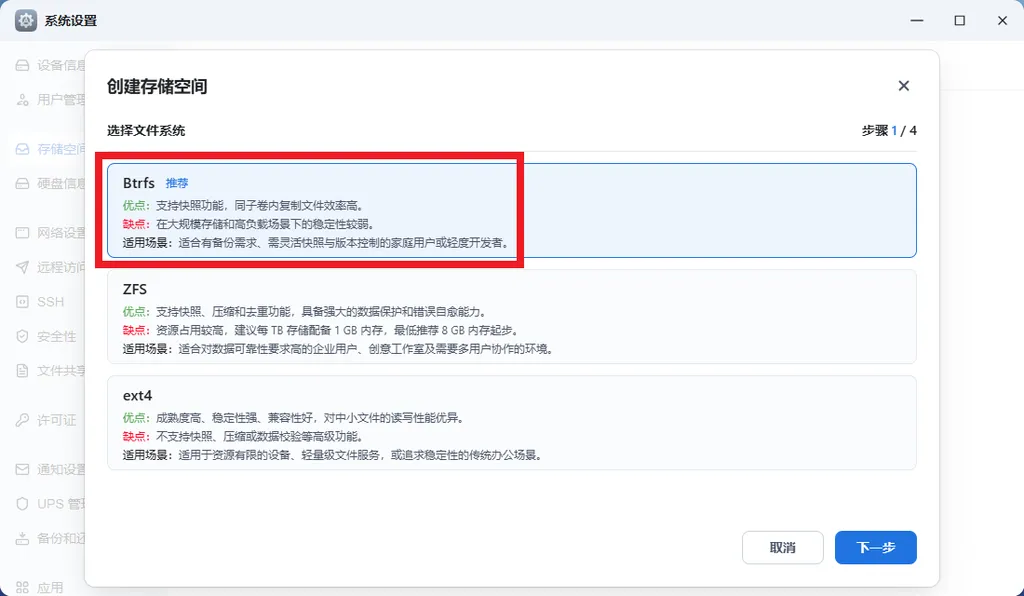
Task: Open the 许可证 (License) sidebar icon
Action: click(x=22, y=419)
